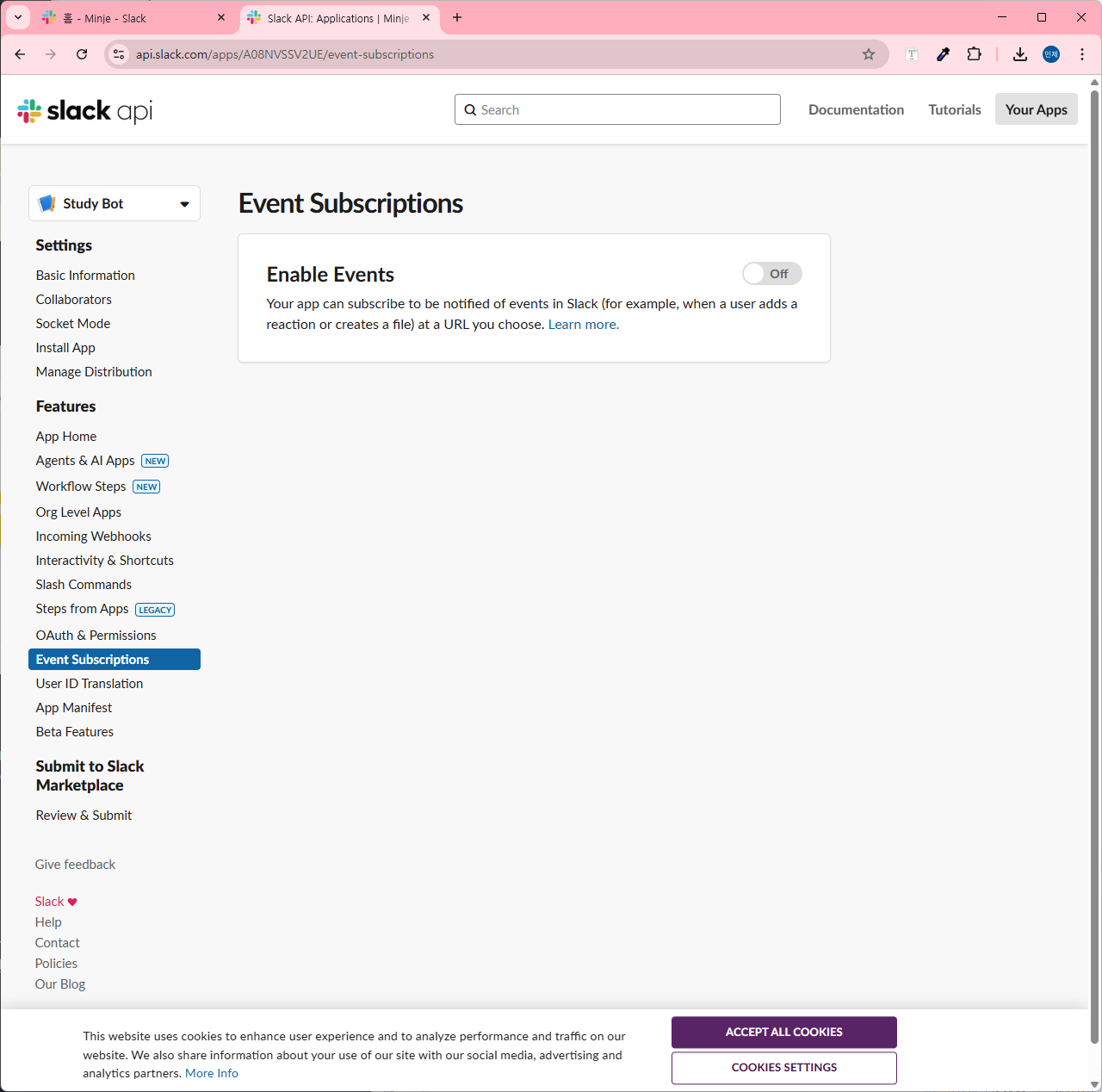Click the browser address bar URL
This screenshot has height=1092, width=1102.
click(x=285, y=54)
